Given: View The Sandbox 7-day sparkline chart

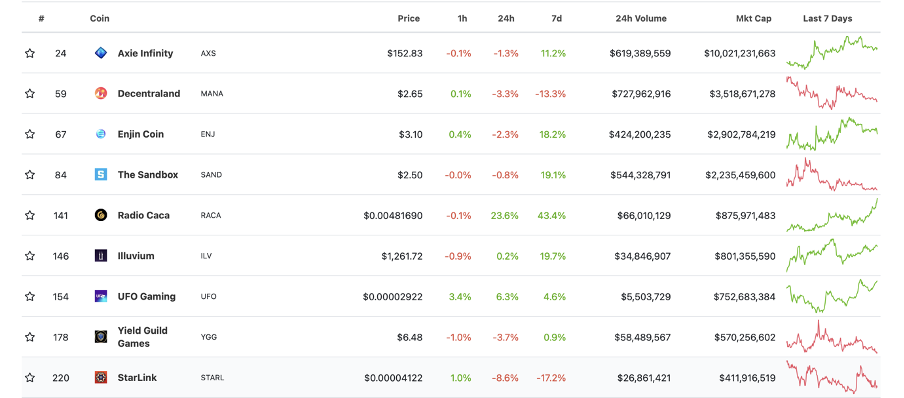Looking at the screenshot, I should click(x=832, y=174).
